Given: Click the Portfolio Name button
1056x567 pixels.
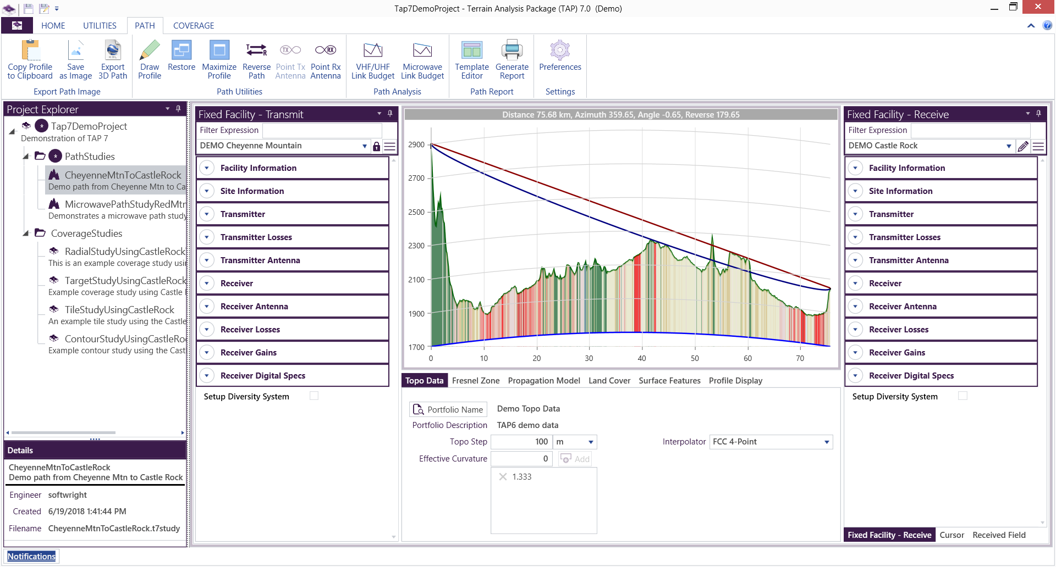Looking at the screenshot, I should click(x=448, y=409).
